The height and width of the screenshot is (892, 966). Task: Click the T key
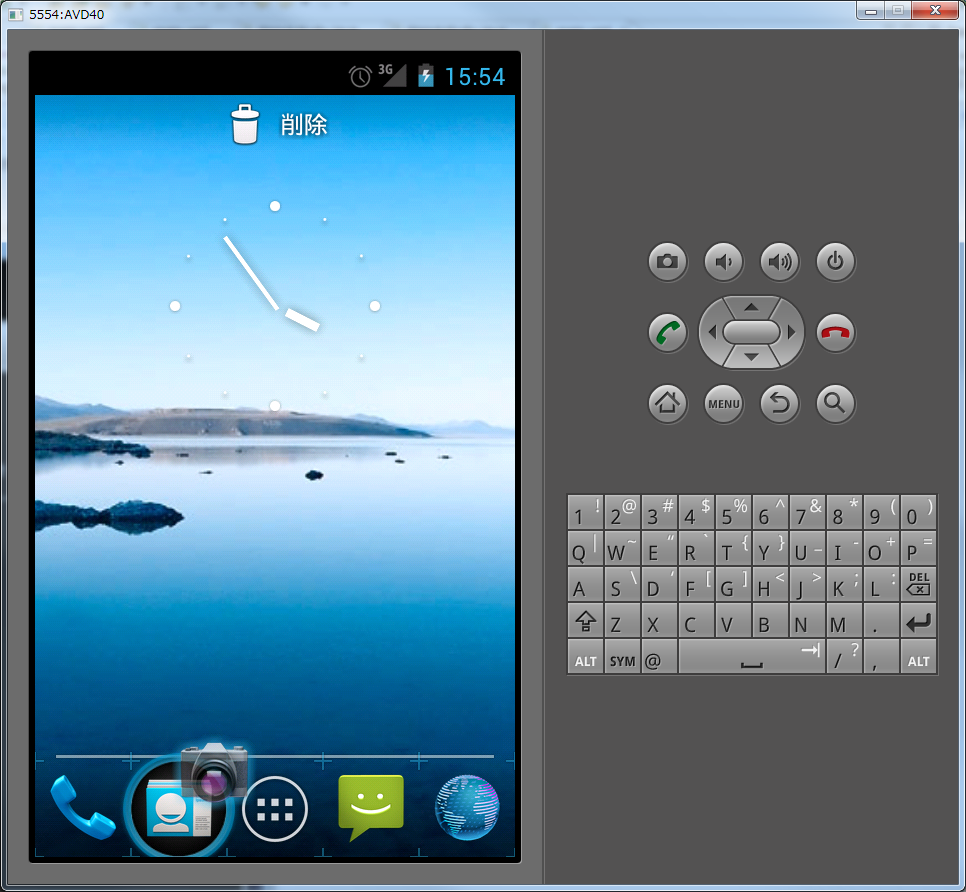[733, 548]
